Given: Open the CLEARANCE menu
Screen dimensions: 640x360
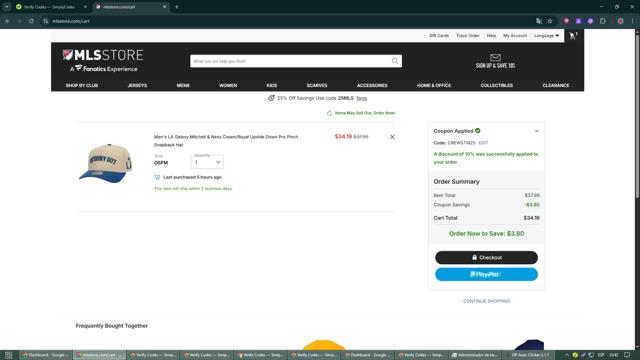Looking at the screenshot, I should point(556,85).
